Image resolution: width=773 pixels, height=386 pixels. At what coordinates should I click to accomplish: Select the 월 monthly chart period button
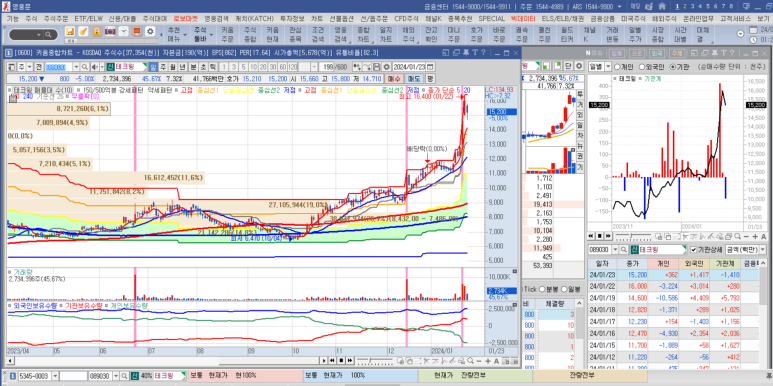(173, 67)
